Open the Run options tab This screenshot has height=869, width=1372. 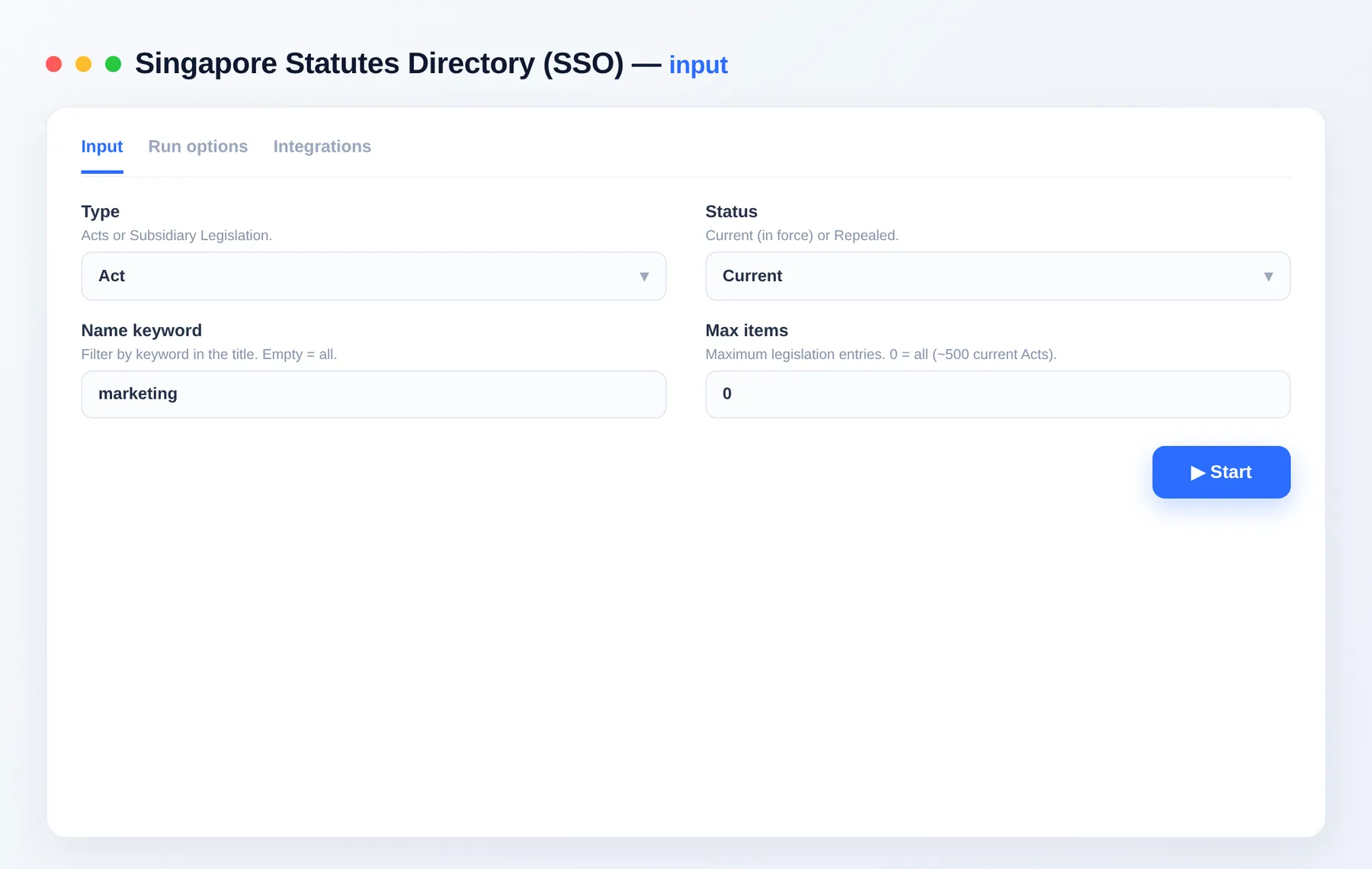pyautogui.click(x=198, y=146)
